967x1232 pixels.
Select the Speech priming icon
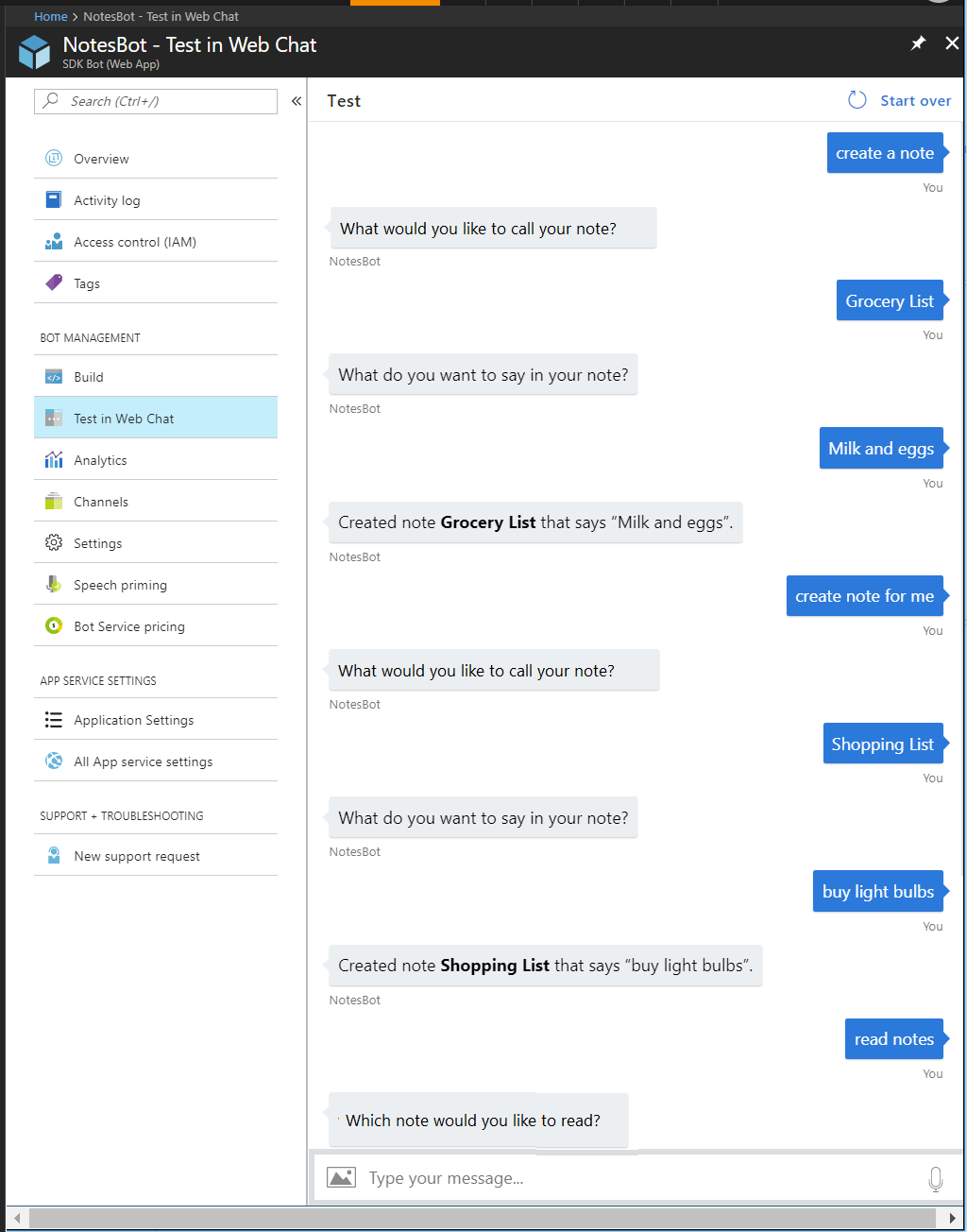pyautogui.click(x=54, y=584)
